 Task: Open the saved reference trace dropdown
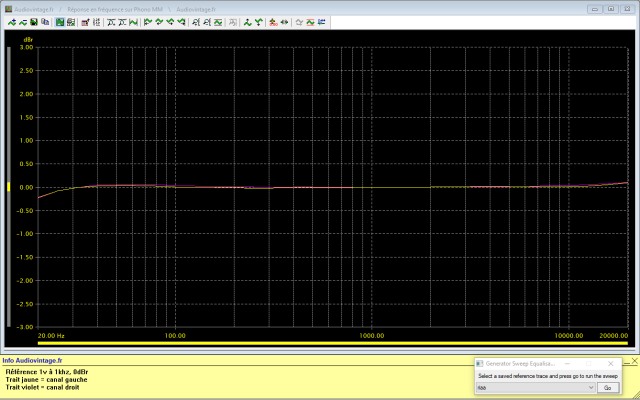(x=536, y=387)
